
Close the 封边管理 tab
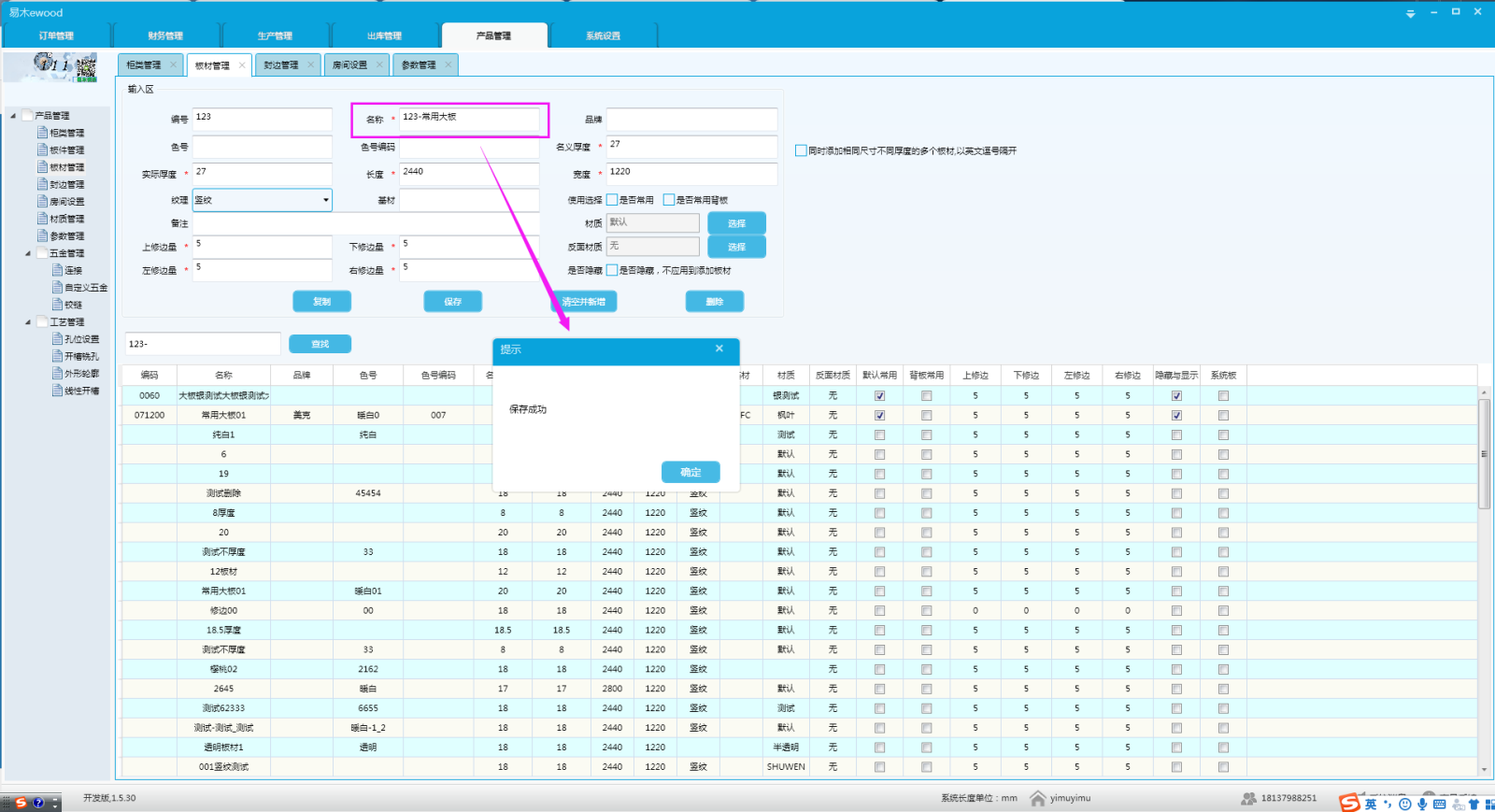[311, 64]
